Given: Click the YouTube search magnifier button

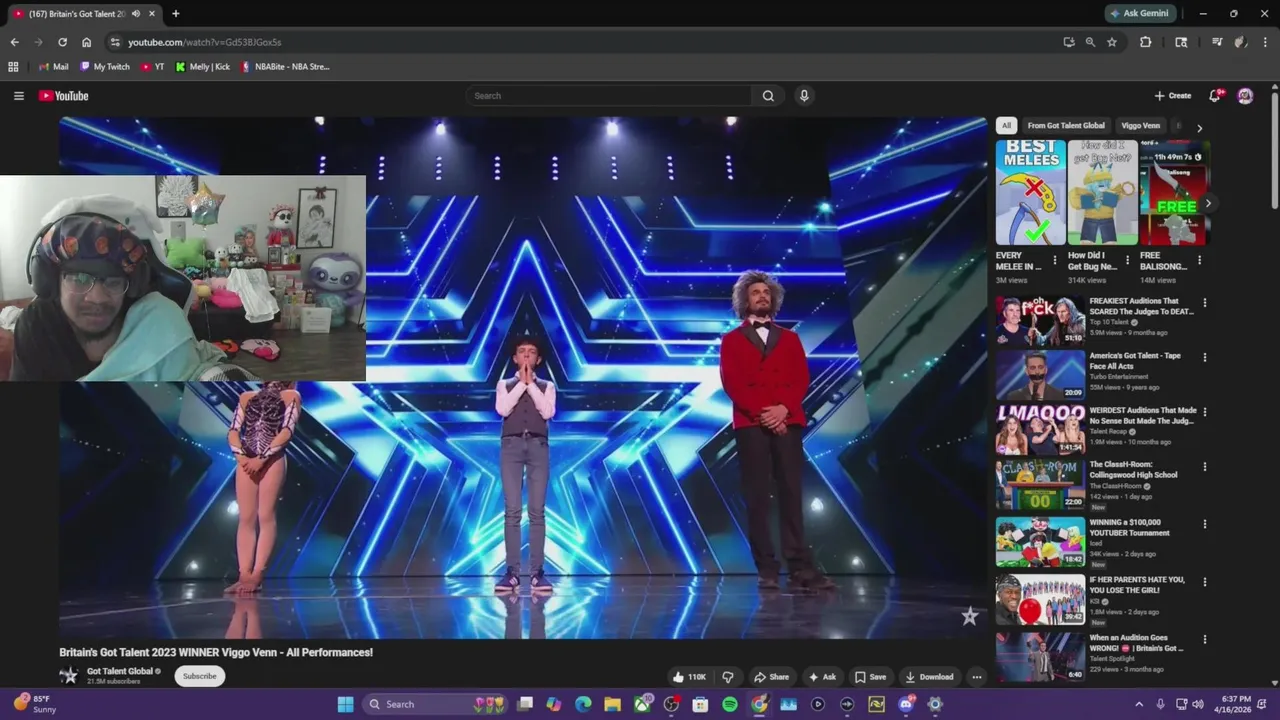Looking at the screenshot, I should pos(768,96).
